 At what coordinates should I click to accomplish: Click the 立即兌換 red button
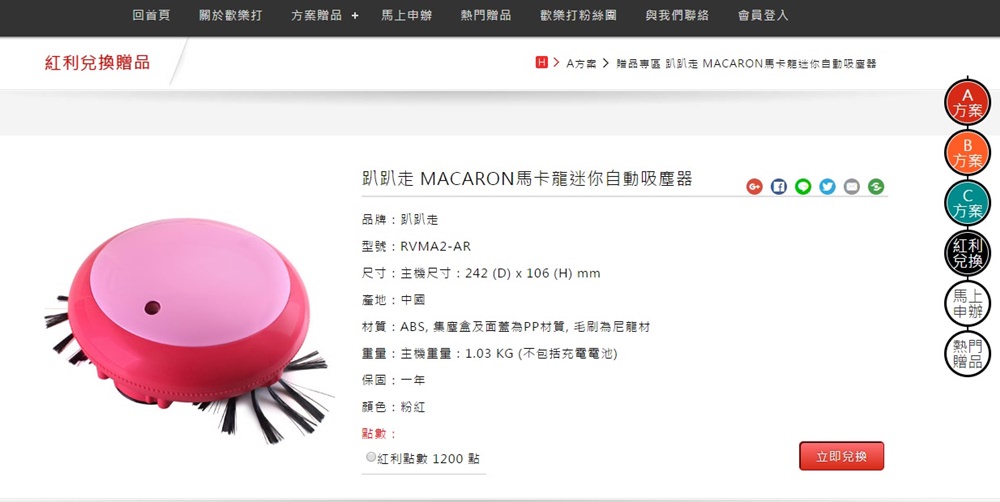(841, 456)
